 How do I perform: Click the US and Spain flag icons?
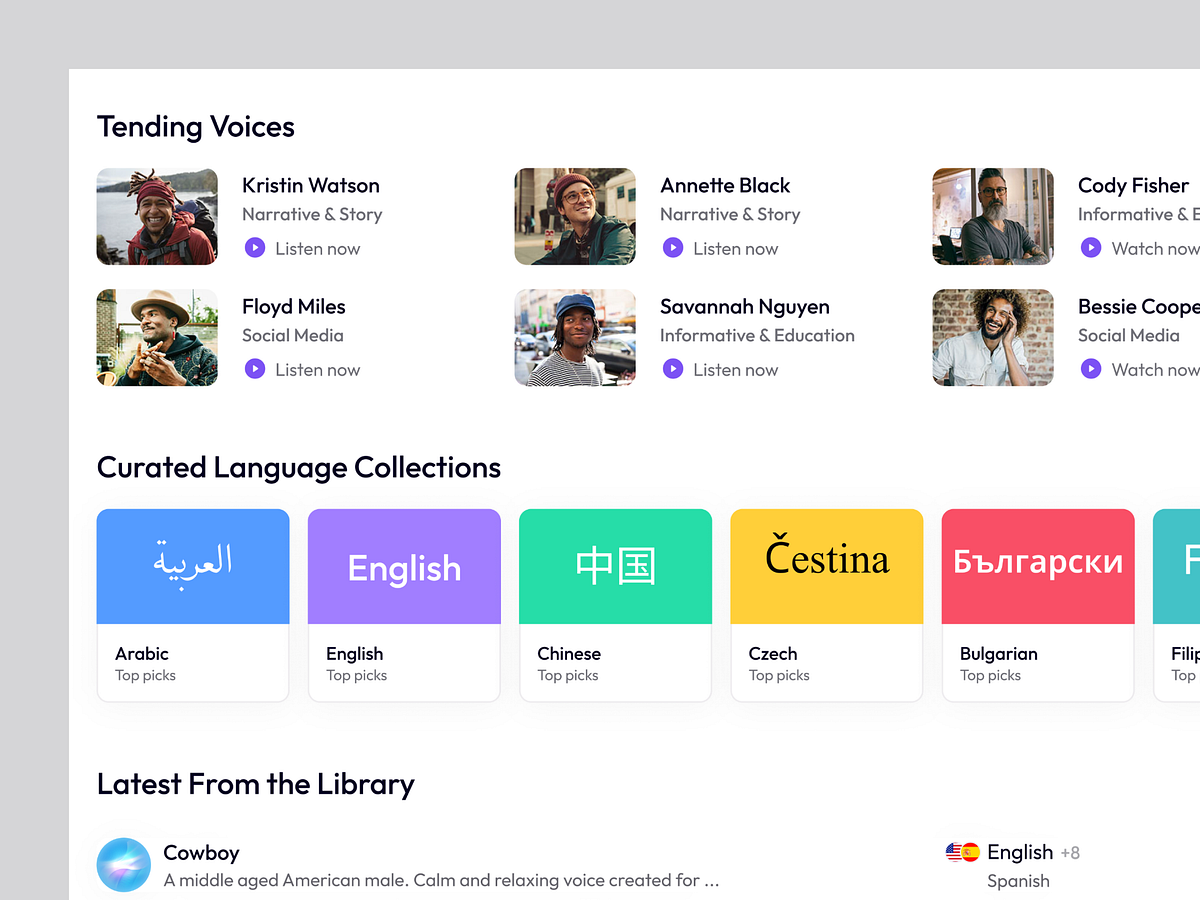pyautogui.click(x=962, y=852)
